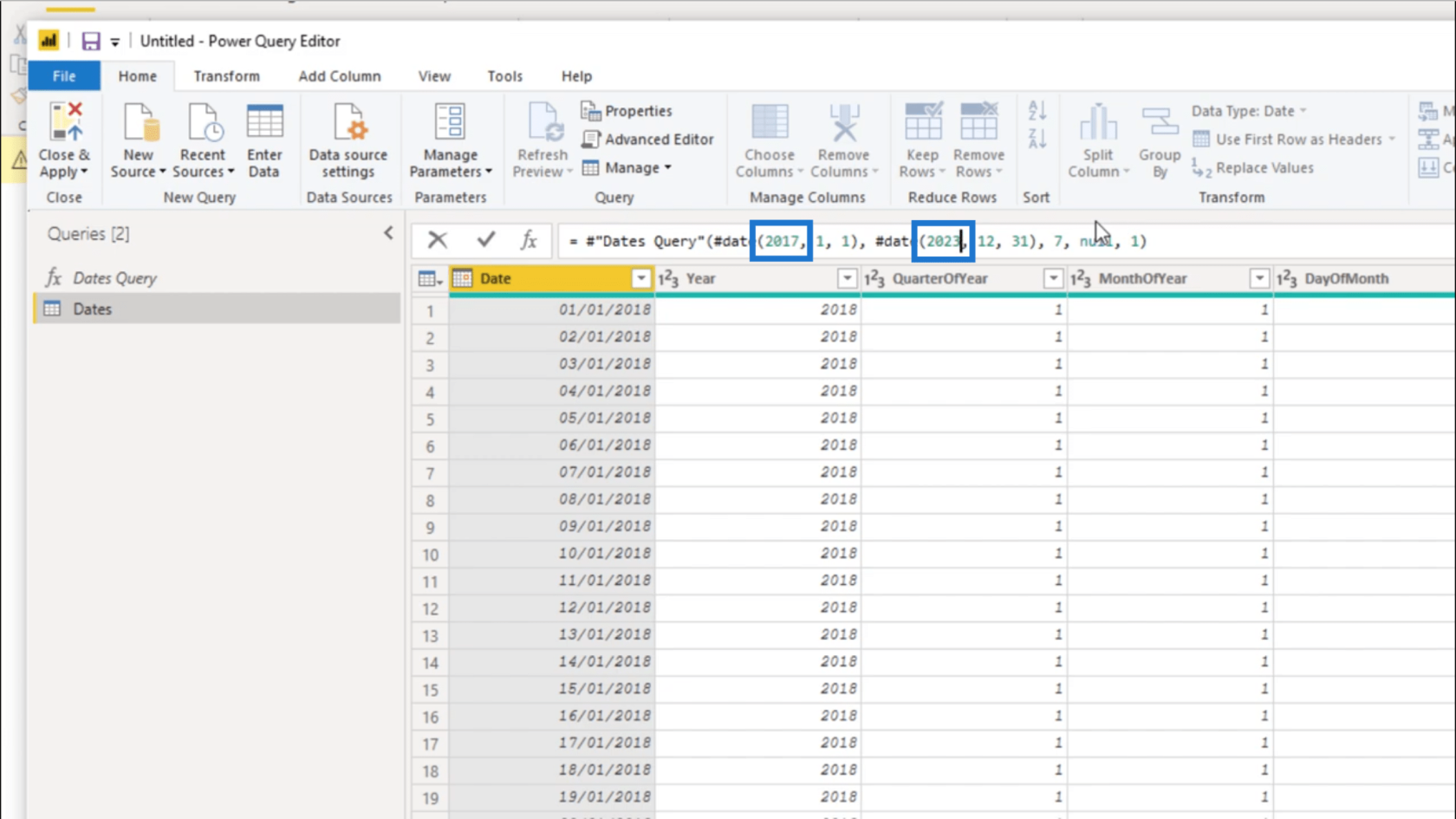Image resolution: width=1456 pixels, height=819 pixels.
Task: Open the MonthOfYear column filter dropdown
Action: [1259, 278]
